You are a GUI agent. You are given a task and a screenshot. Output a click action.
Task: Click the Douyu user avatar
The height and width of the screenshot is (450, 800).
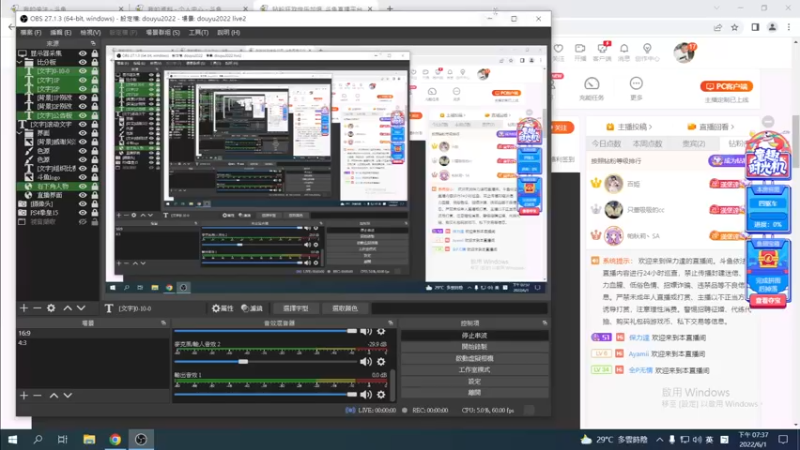coord(684,52)
